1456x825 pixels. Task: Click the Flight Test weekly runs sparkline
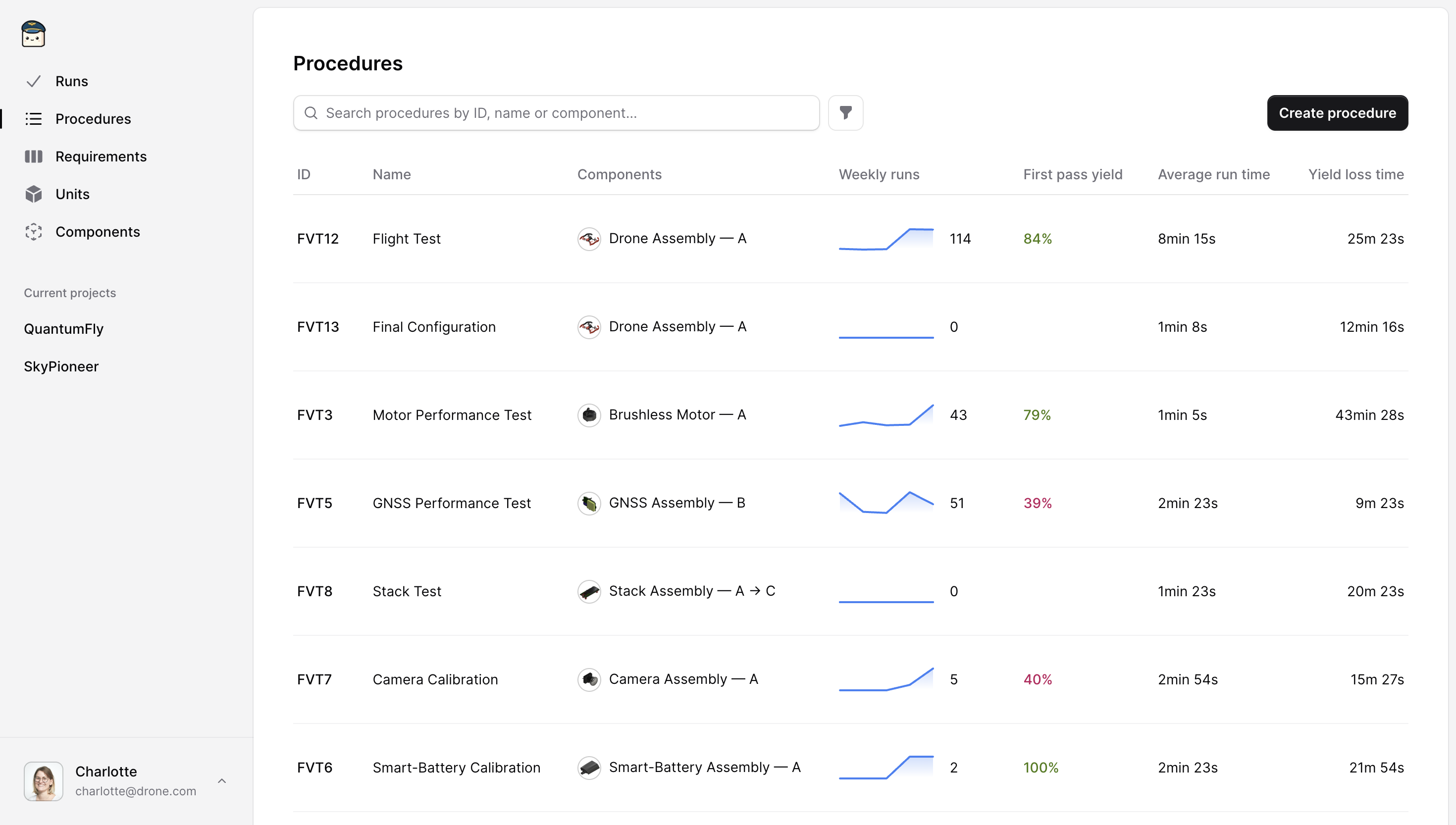click(x=885, y=239)
